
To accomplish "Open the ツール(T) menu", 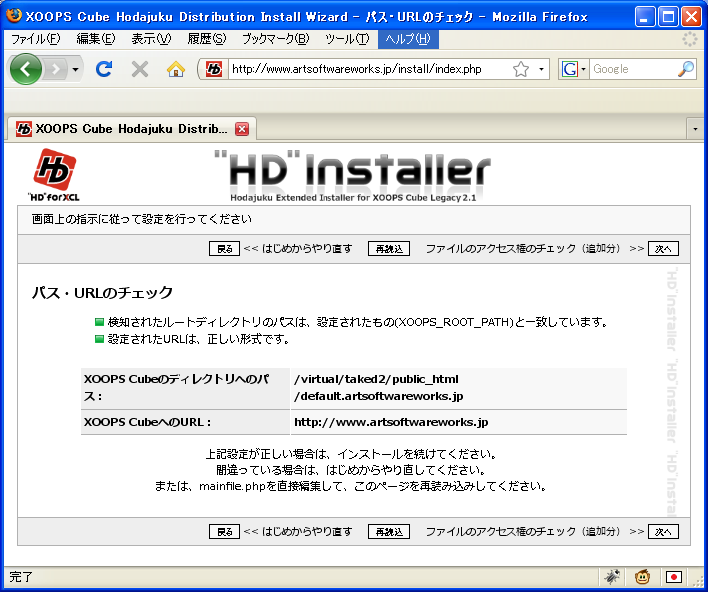I will (x=346, y=39).
